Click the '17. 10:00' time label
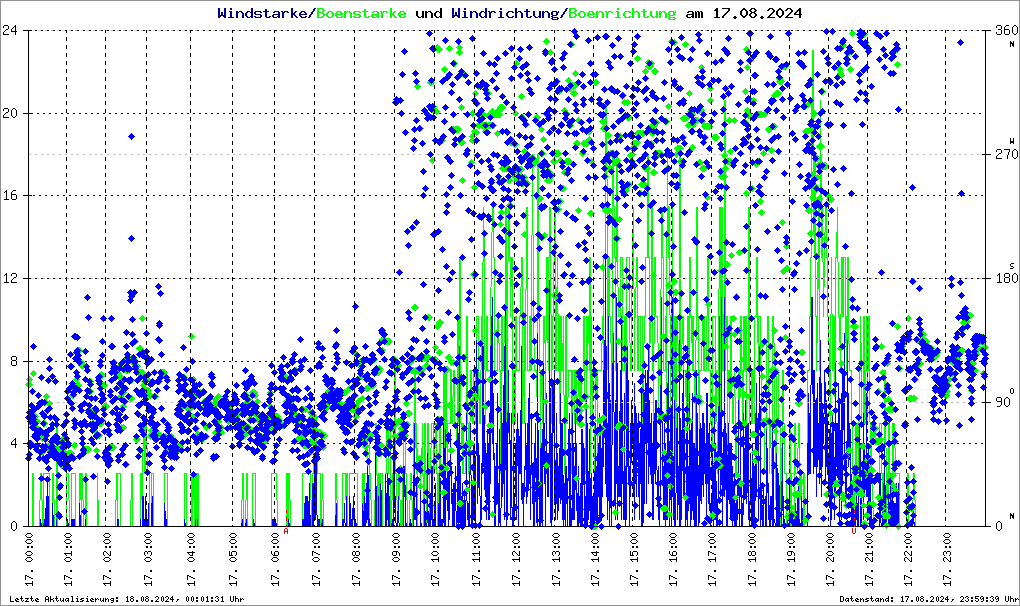The height and width of the screenshot is (606, 1020). [435, 559]
